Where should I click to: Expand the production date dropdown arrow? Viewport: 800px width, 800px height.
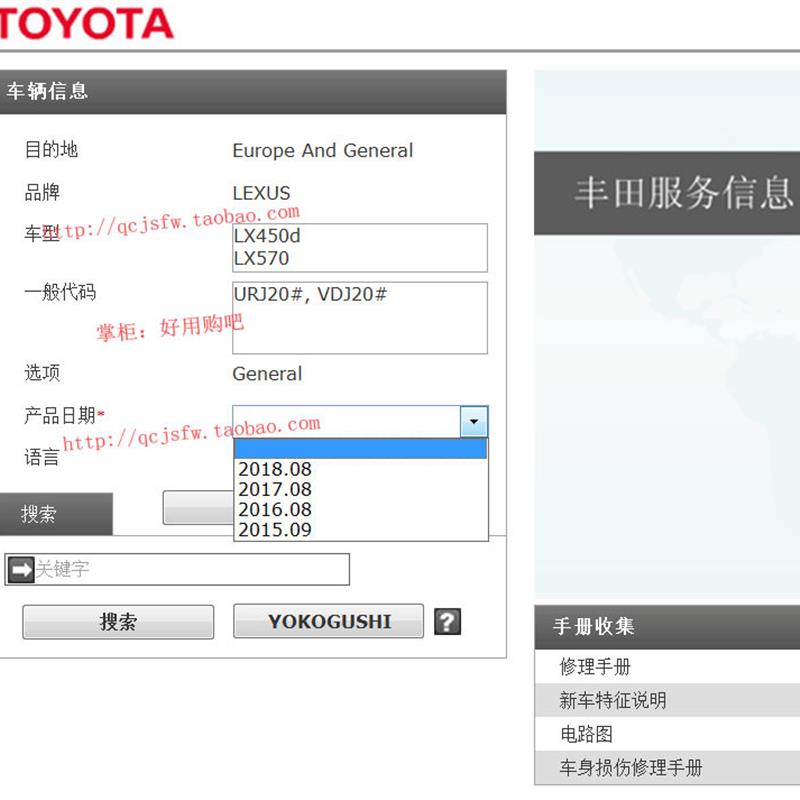pyautogui.click(x=474, y=421)
